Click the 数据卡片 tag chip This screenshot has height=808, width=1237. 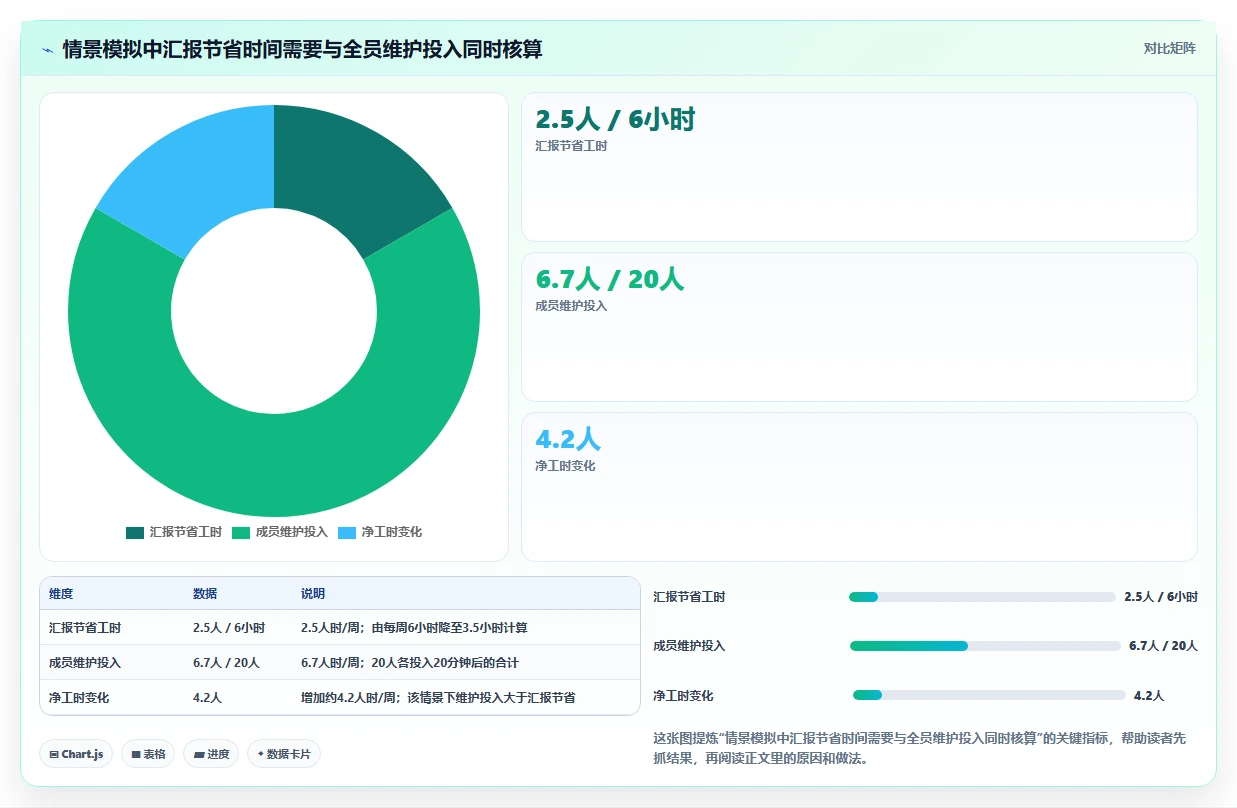[284, 754]
